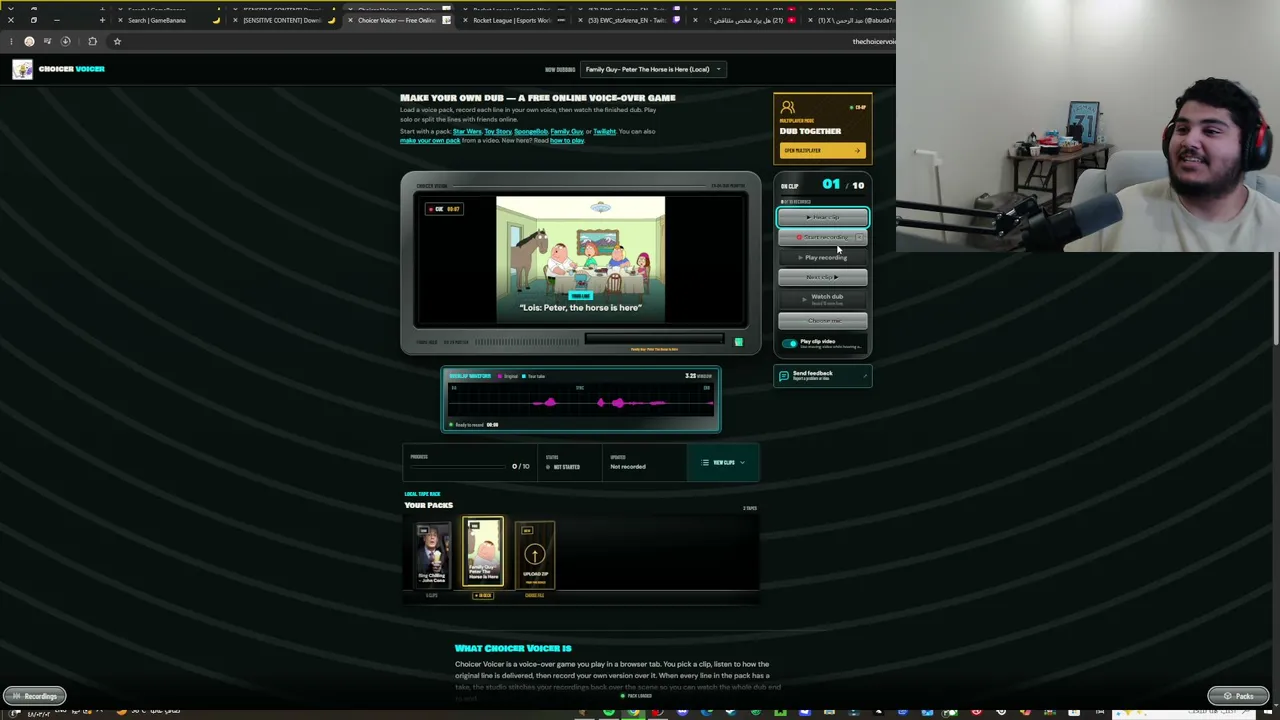Click the upload arrow circle icon
Image resolution: width=1280 pixels, height=720 pixels.
pos(535,555)
